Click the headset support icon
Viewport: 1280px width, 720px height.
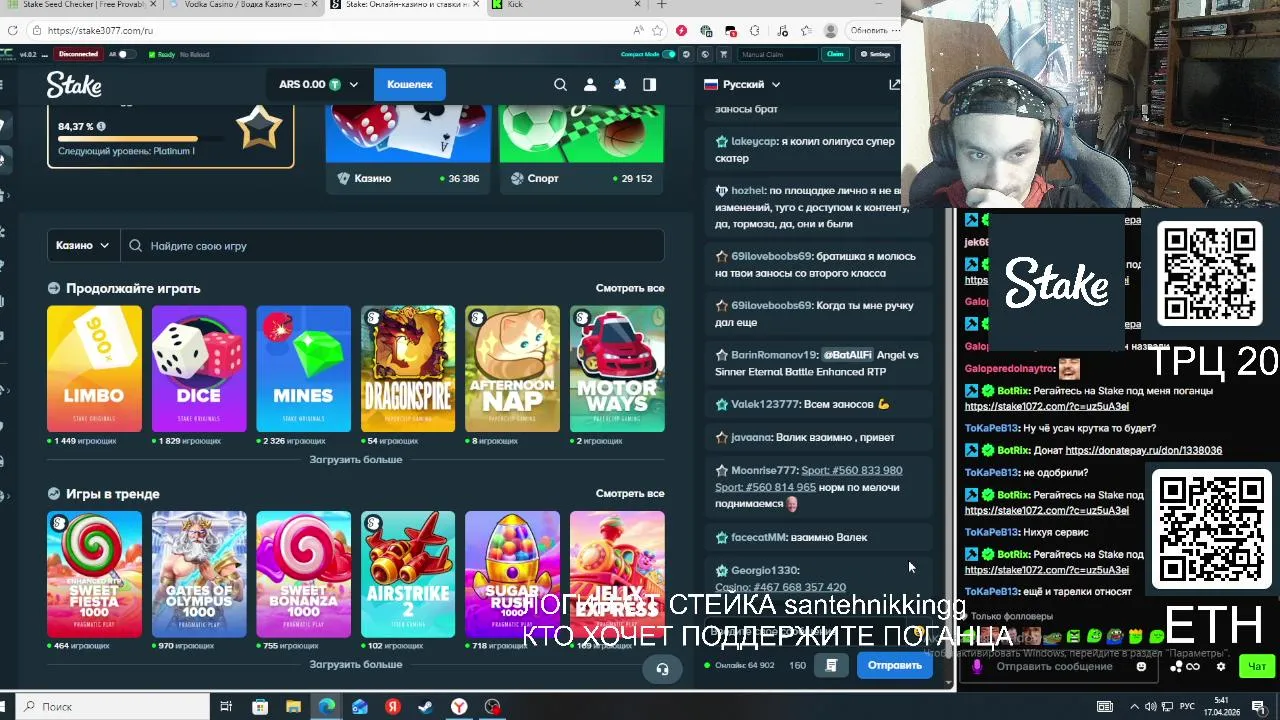coord(662,669)
